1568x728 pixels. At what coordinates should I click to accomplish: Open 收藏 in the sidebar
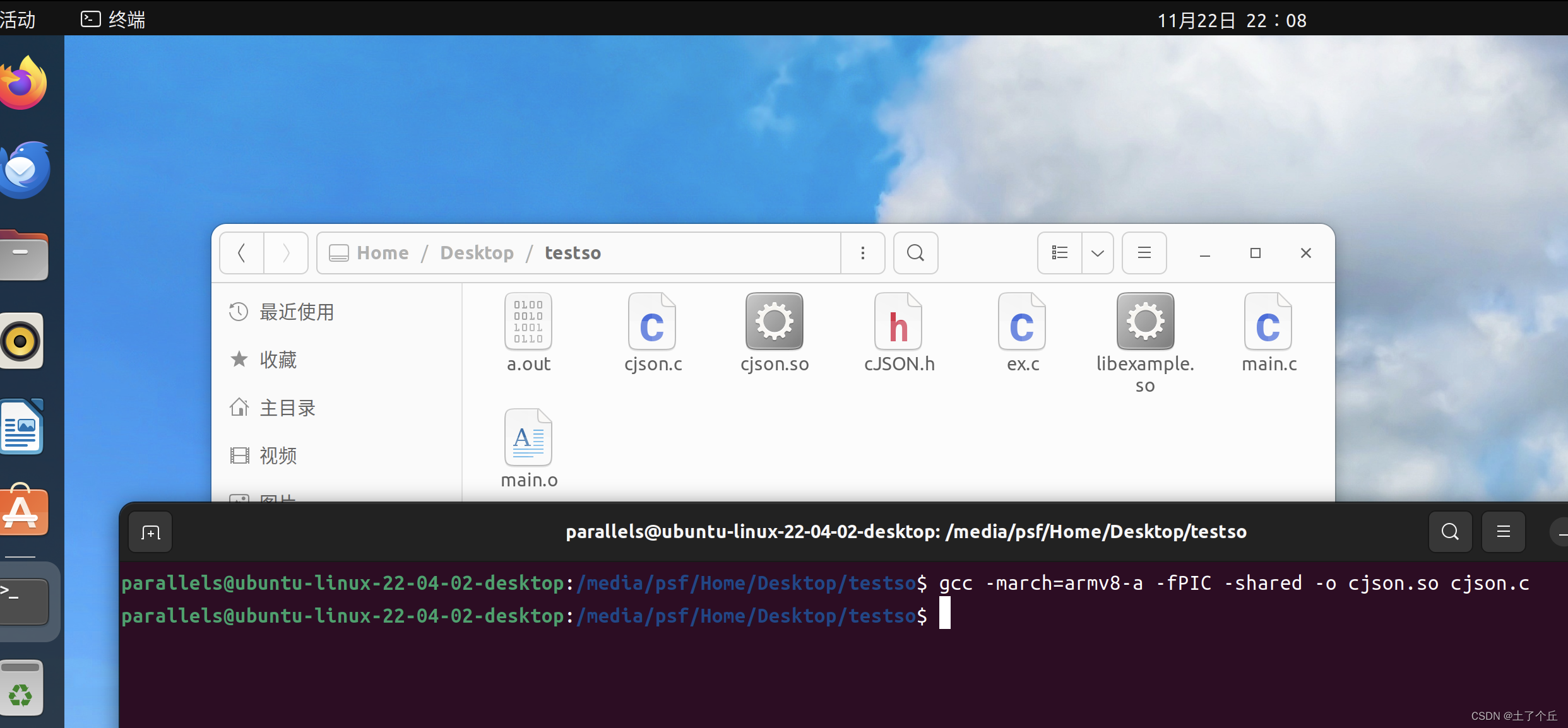[337, 360]
